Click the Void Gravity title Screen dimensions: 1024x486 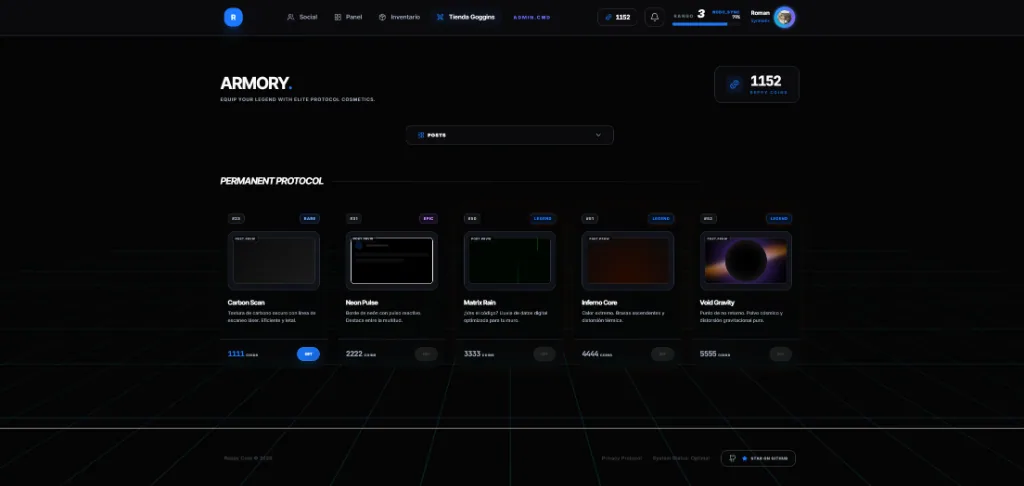tap(717, 303)
